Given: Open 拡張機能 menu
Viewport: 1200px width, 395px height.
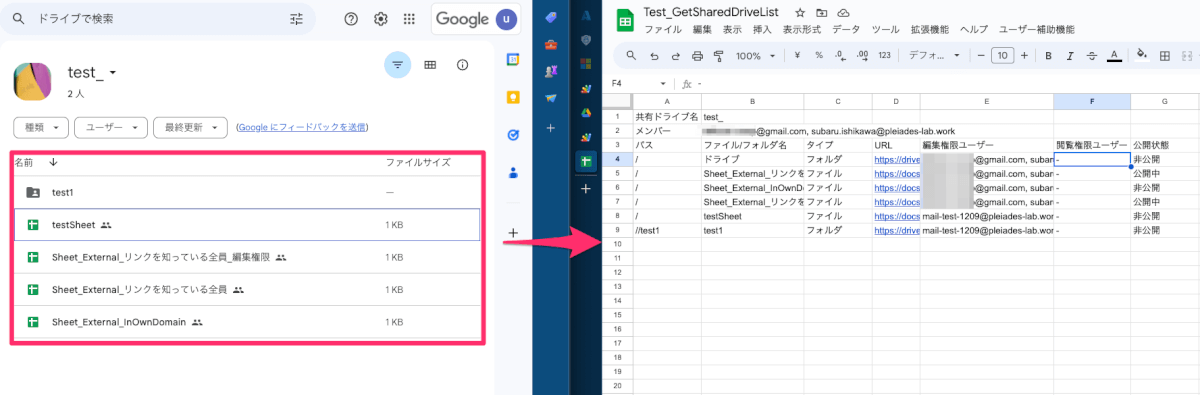Looking at the screenshot, I should coord(931,29).
